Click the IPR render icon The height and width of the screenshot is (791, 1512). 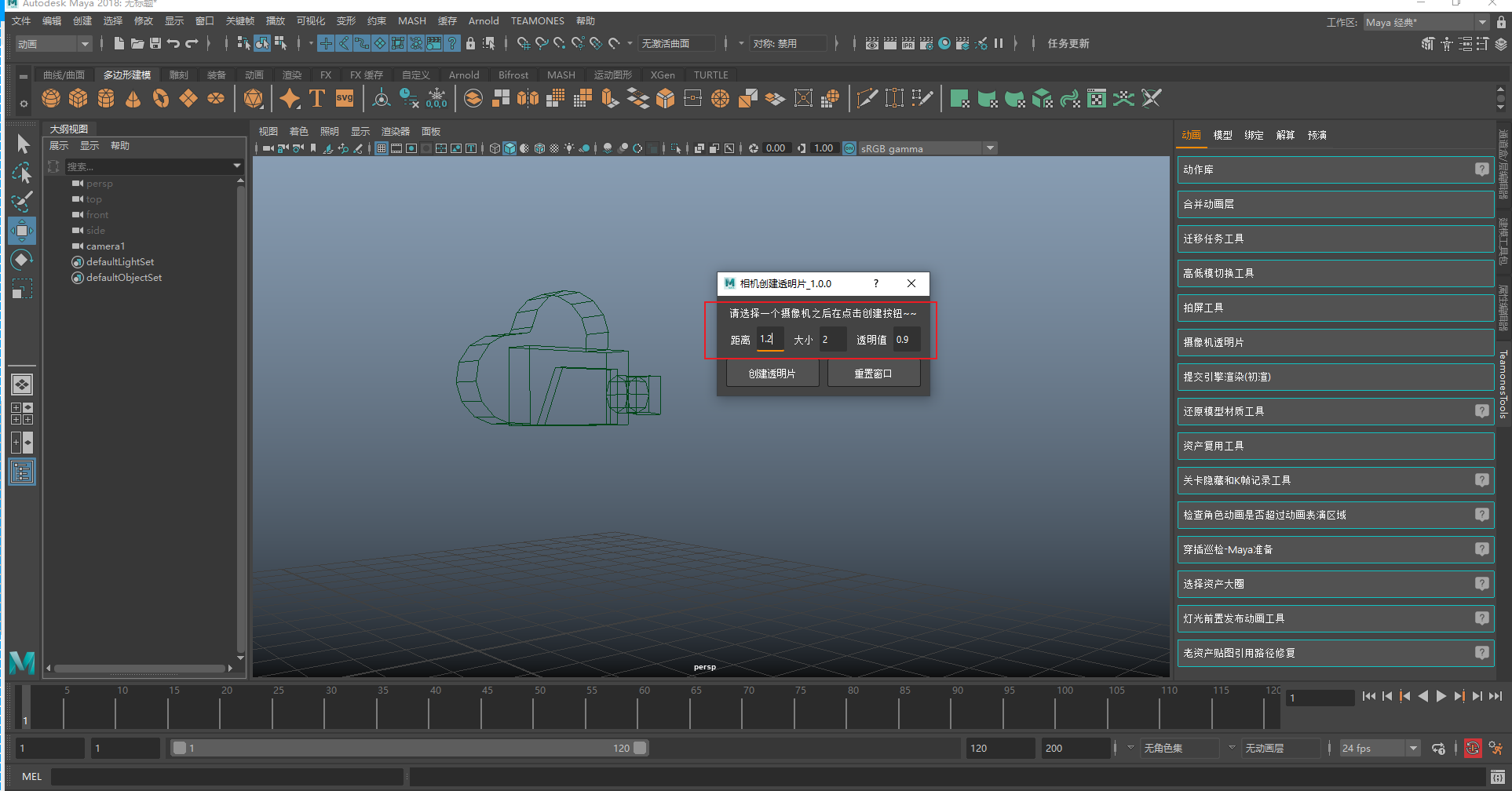(x=908, y=44)
